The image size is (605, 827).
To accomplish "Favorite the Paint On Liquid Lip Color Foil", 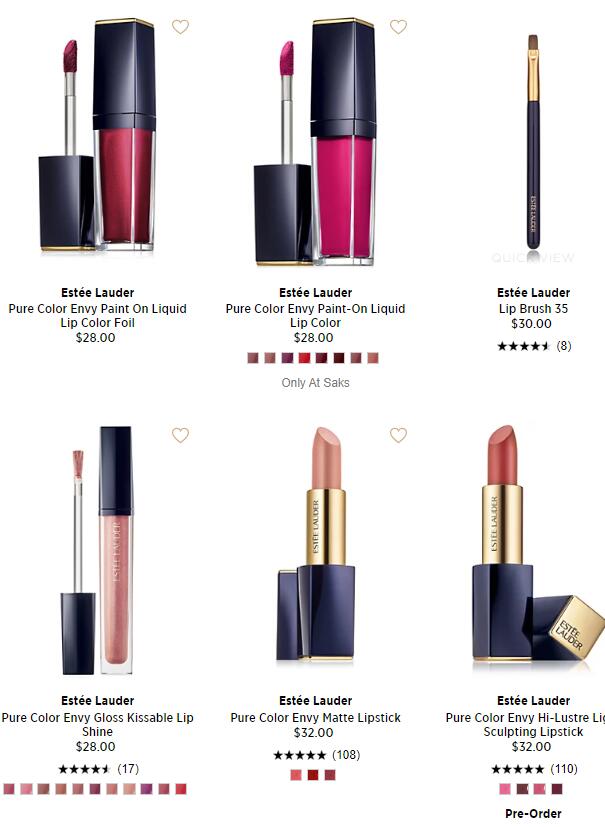I will 180,26.
